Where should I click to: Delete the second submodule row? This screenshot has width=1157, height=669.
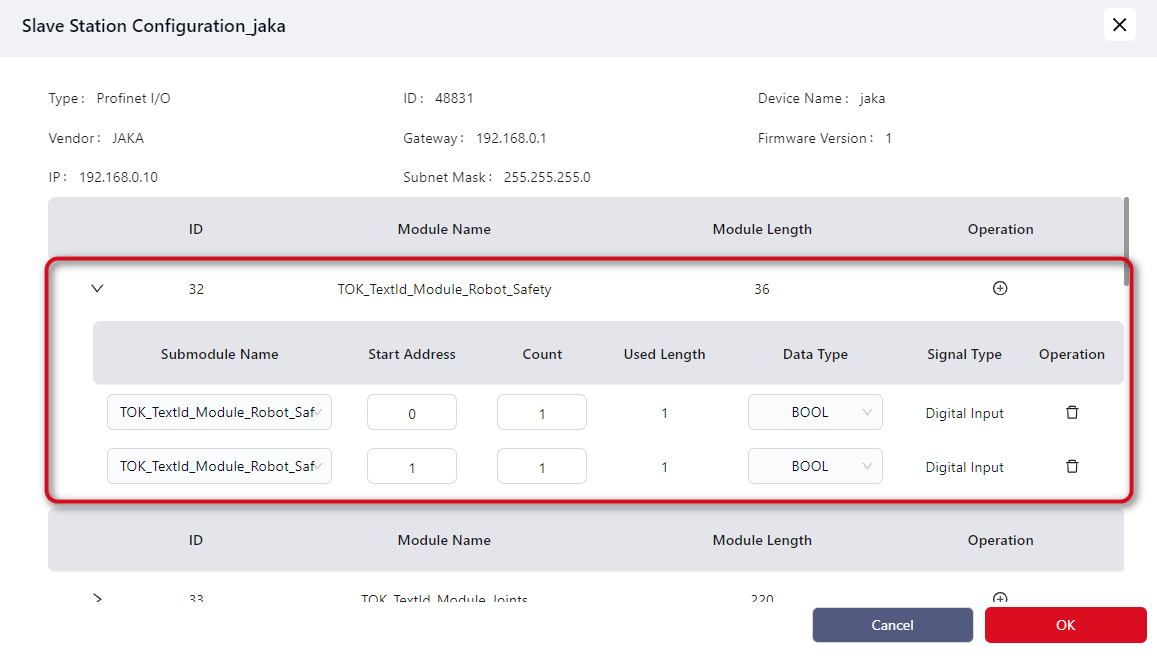1071,466
